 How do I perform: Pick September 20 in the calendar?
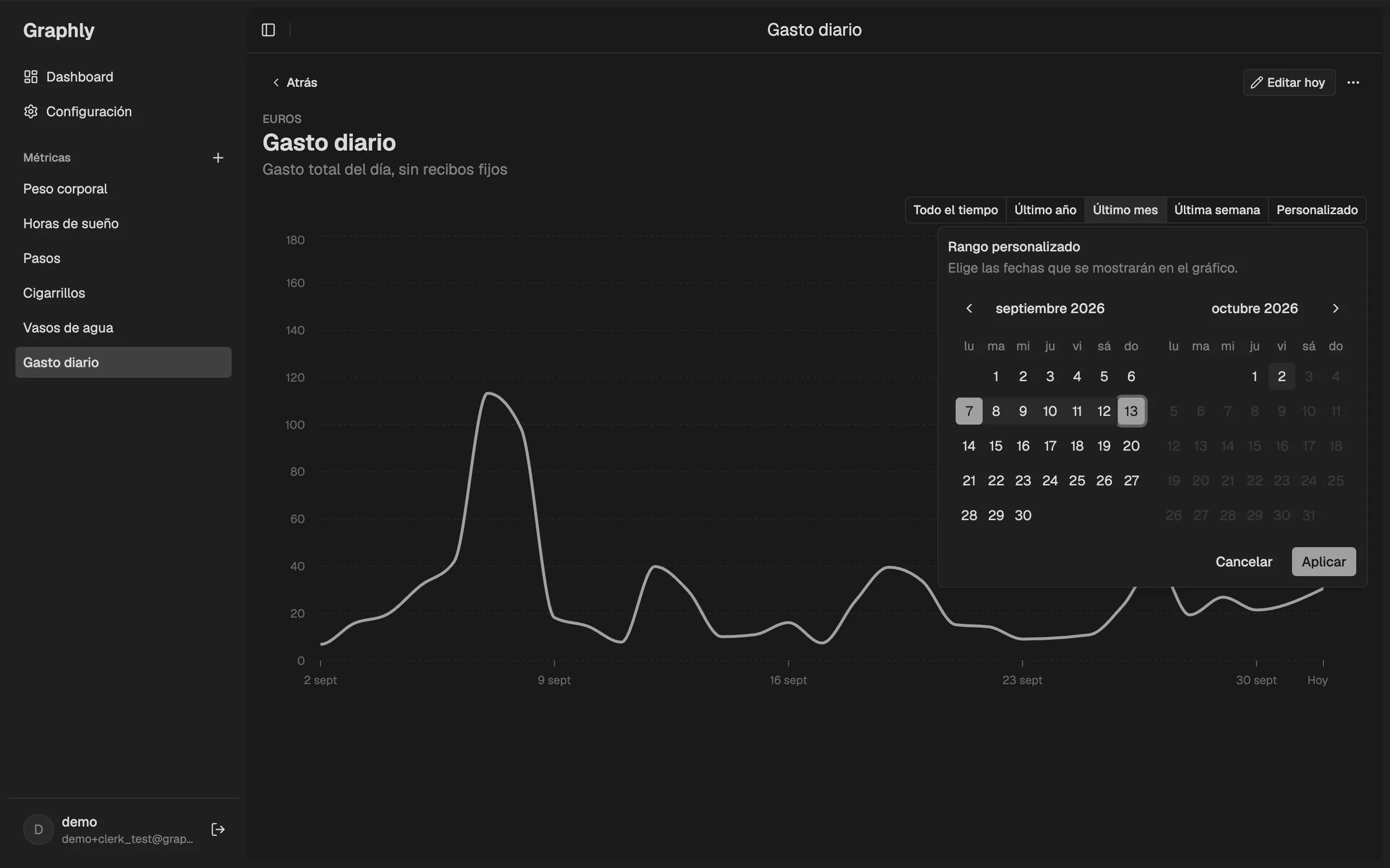1131,446
